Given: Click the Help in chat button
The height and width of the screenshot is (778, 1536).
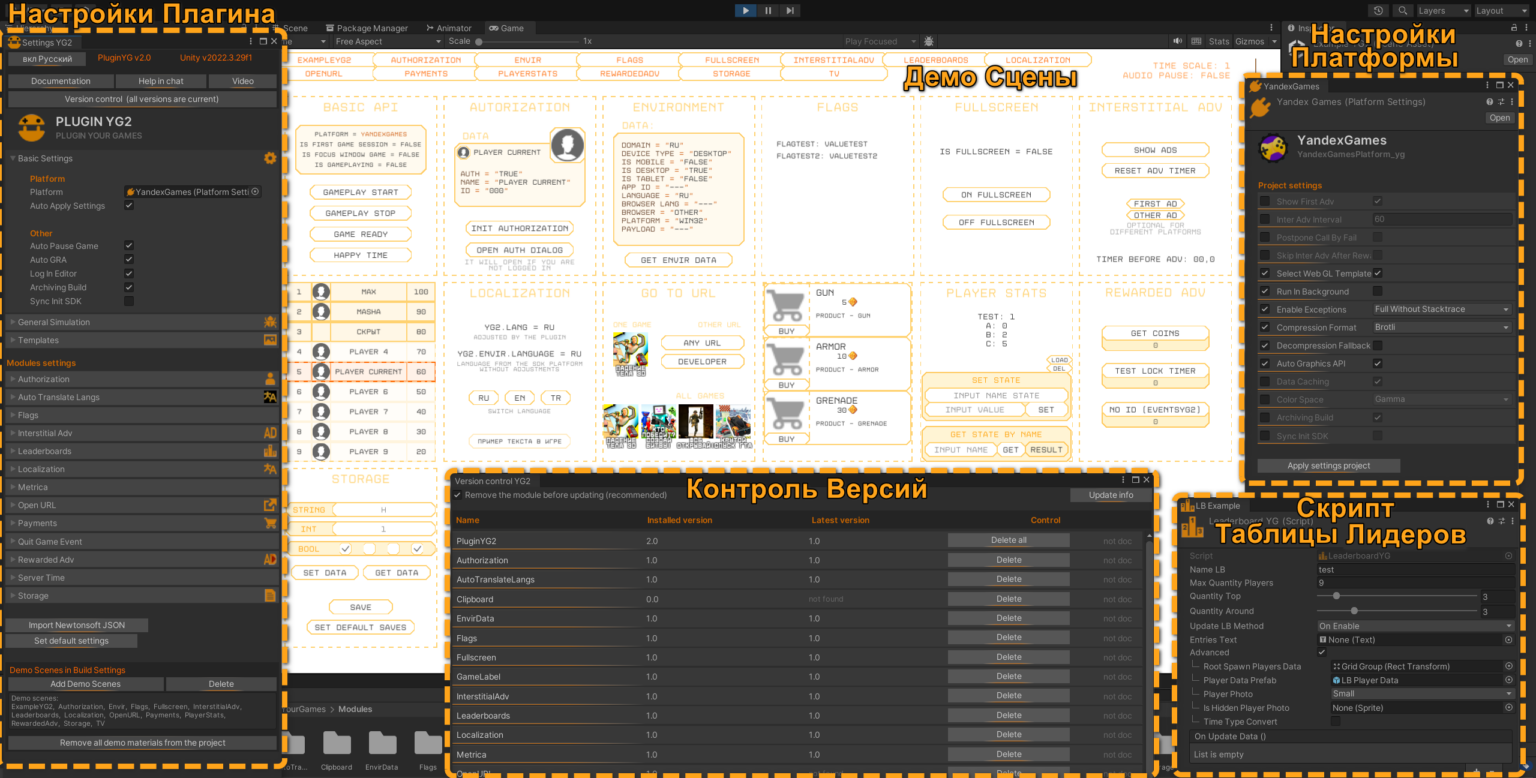Looking at the screenshot, I should (161, 81).
